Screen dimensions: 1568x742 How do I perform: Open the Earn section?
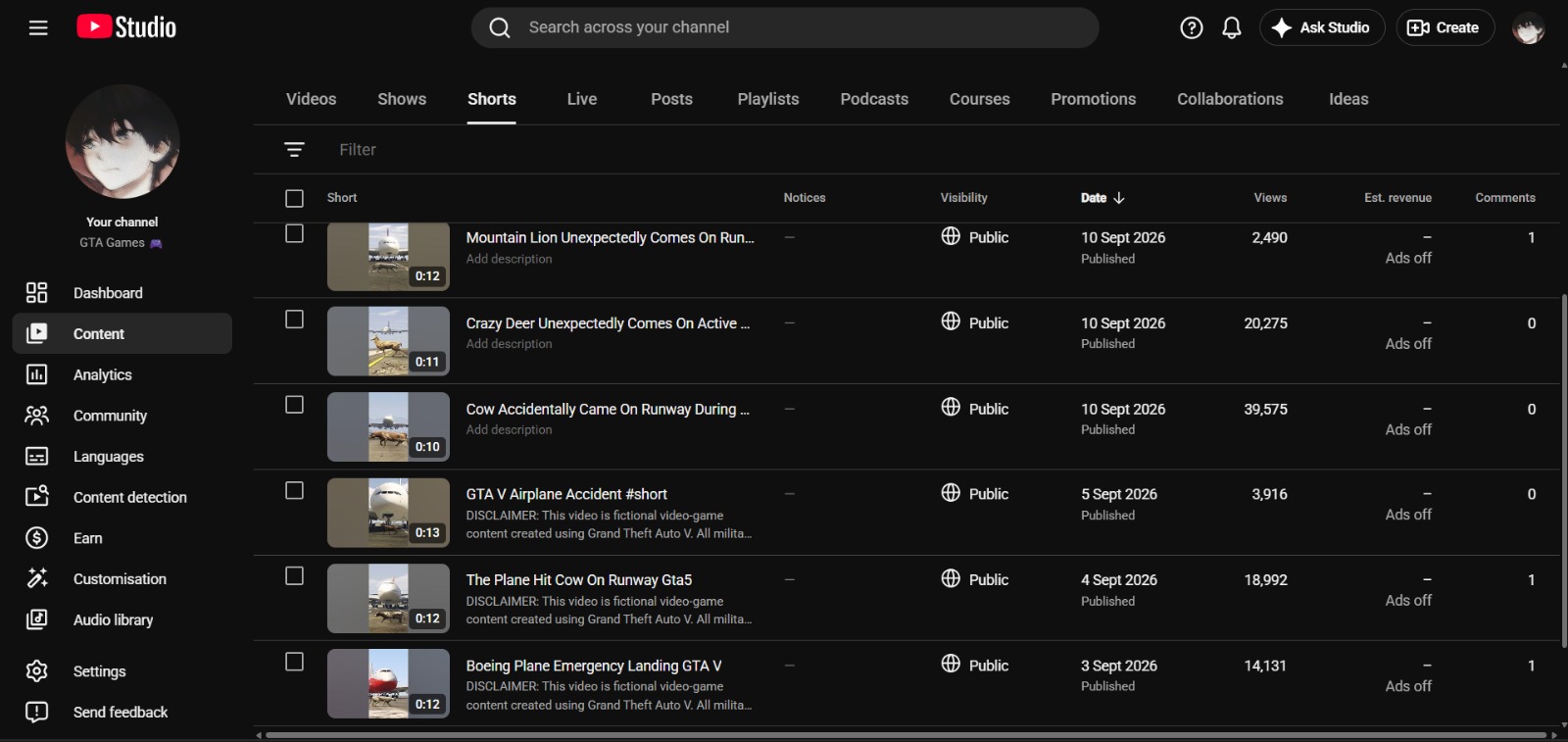click(x=122, y=538)
